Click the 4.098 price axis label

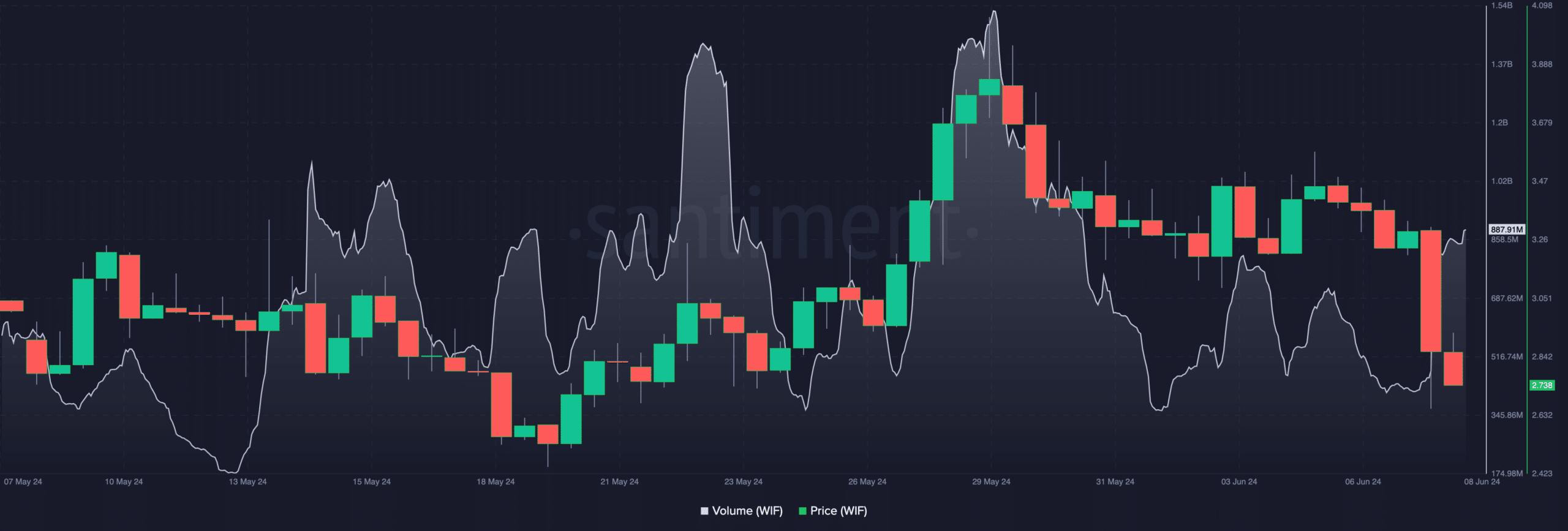click(x=1542, y=6)
